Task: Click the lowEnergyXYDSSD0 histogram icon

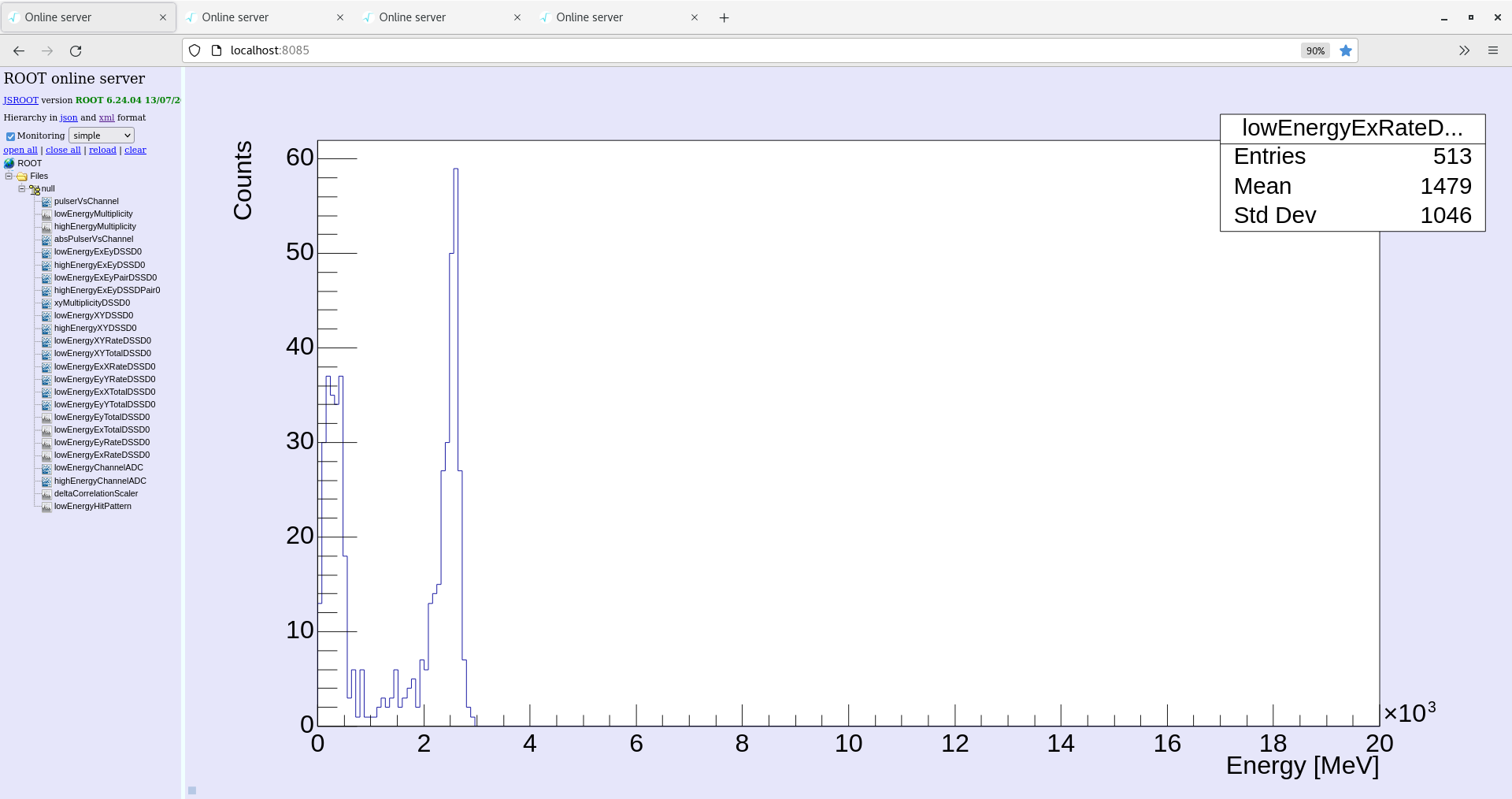Action: coord(46,316)
